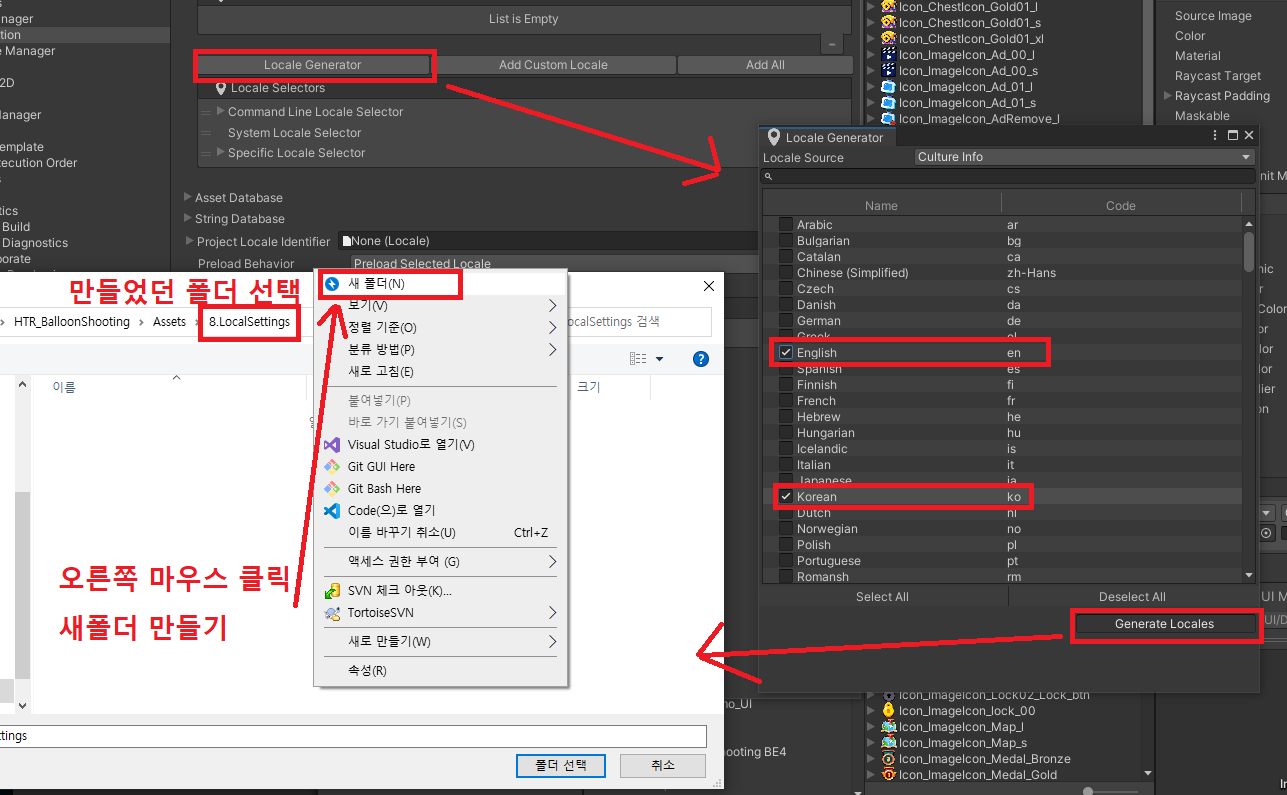Click the Locale Generator search field
Viewport: 1287px width, 795px height.
click(x=1008, y=176)
